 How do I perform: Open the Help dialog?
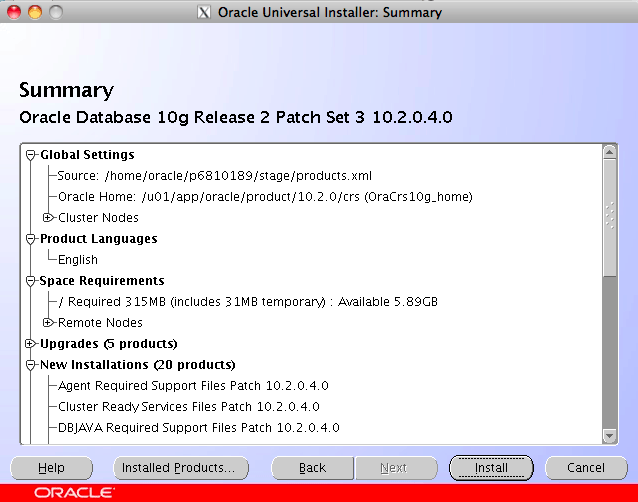[x=51, y=467]
